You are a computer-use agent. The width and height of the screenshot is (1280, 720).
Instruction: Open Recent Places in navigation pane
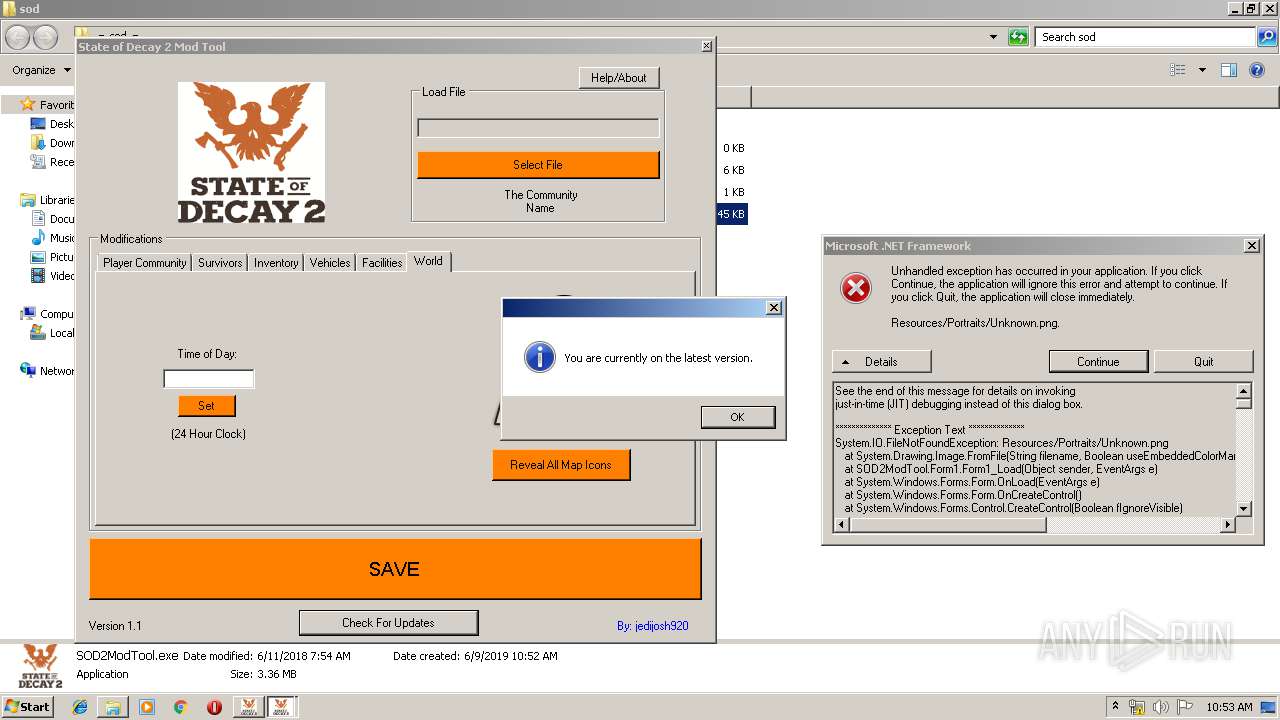pos(51,162)
